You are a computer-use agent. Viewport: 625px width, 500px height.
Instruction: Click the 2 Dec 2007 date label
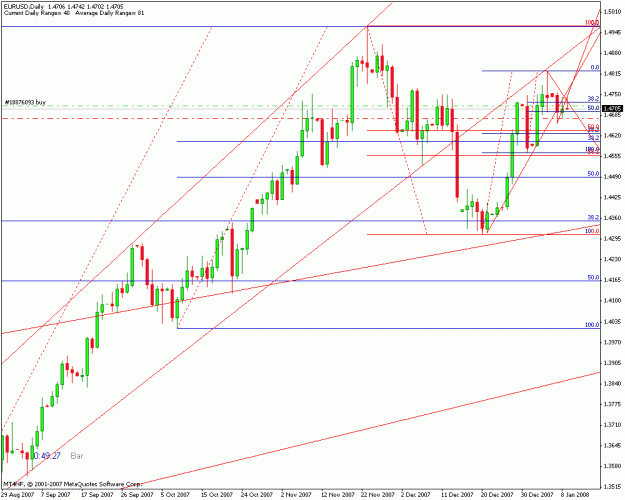[x=415, y=495]
